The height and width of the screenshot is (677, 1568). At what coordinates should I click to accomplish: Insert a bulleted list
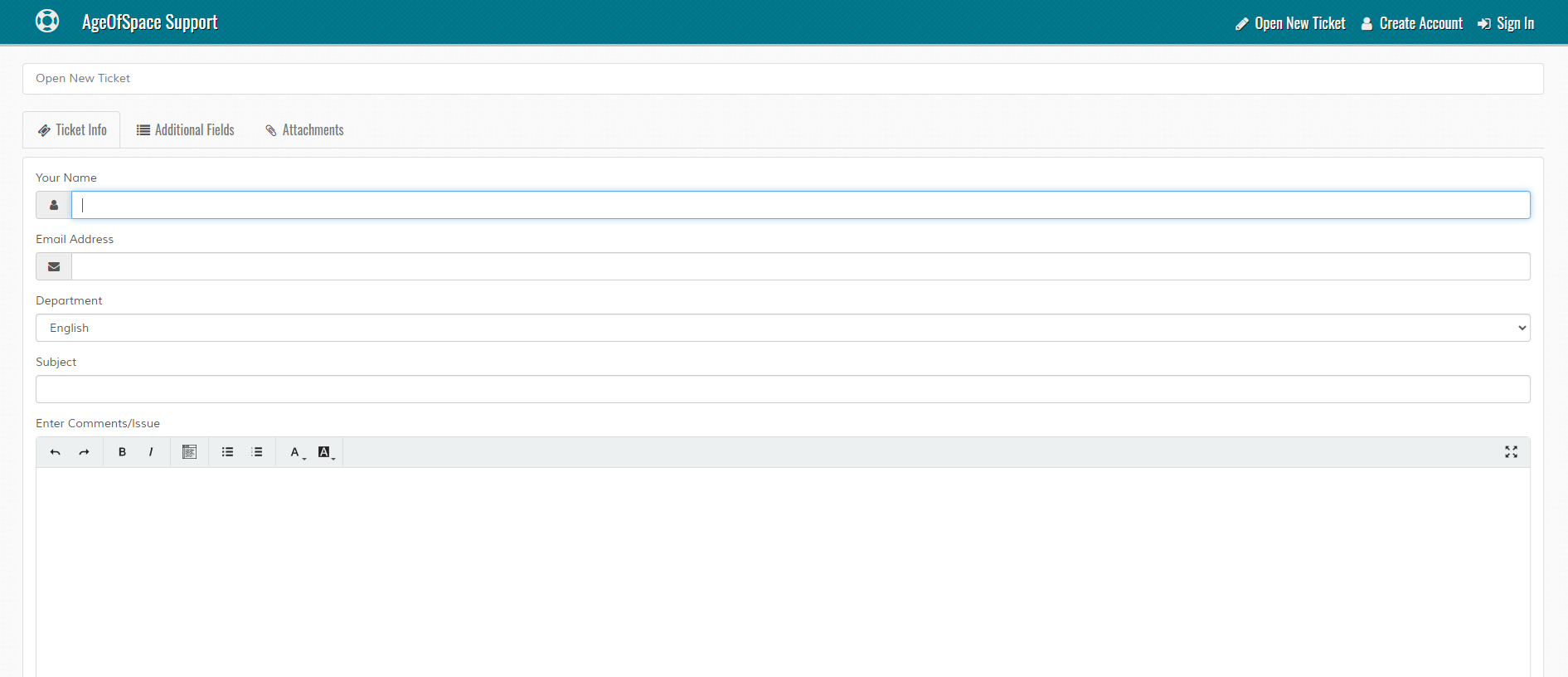coord(227,452)
